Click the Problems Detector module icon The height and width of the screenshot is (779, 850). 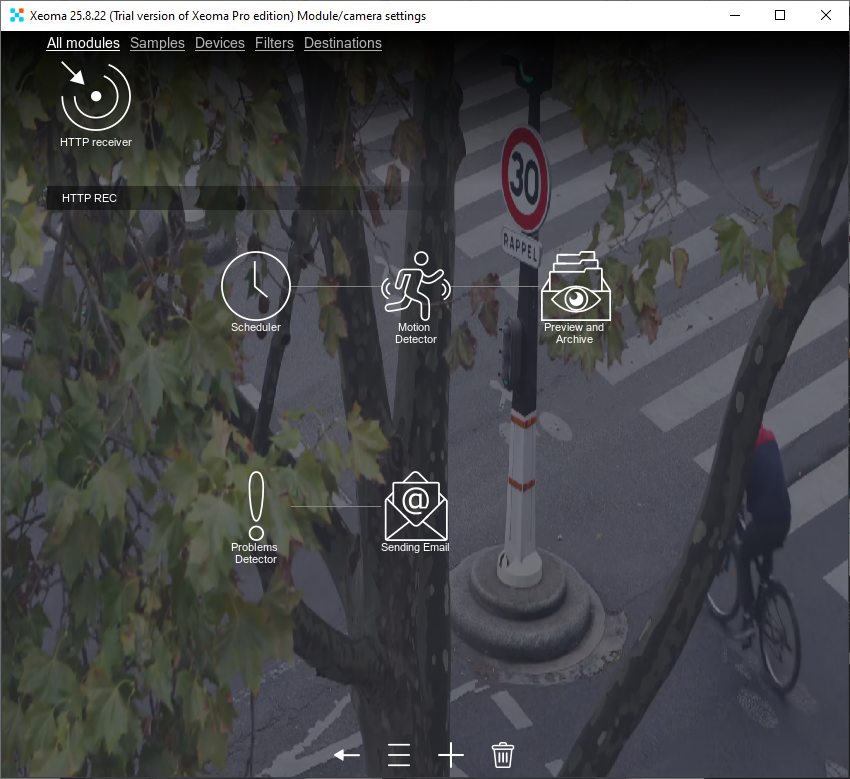tap(256, 506)
